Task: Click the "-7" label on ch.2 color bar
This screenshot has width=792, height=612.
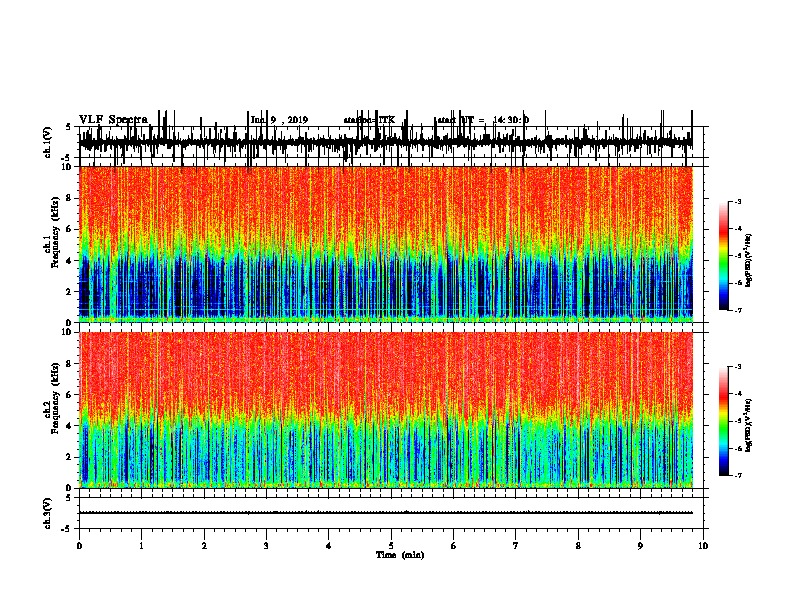Action: click(x=738, y=475)
